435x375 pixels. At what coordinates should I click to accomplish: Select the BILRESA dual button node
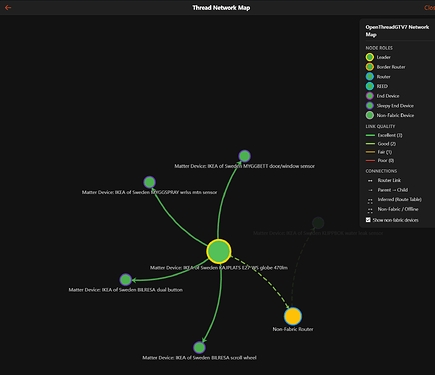pos(126,280)
